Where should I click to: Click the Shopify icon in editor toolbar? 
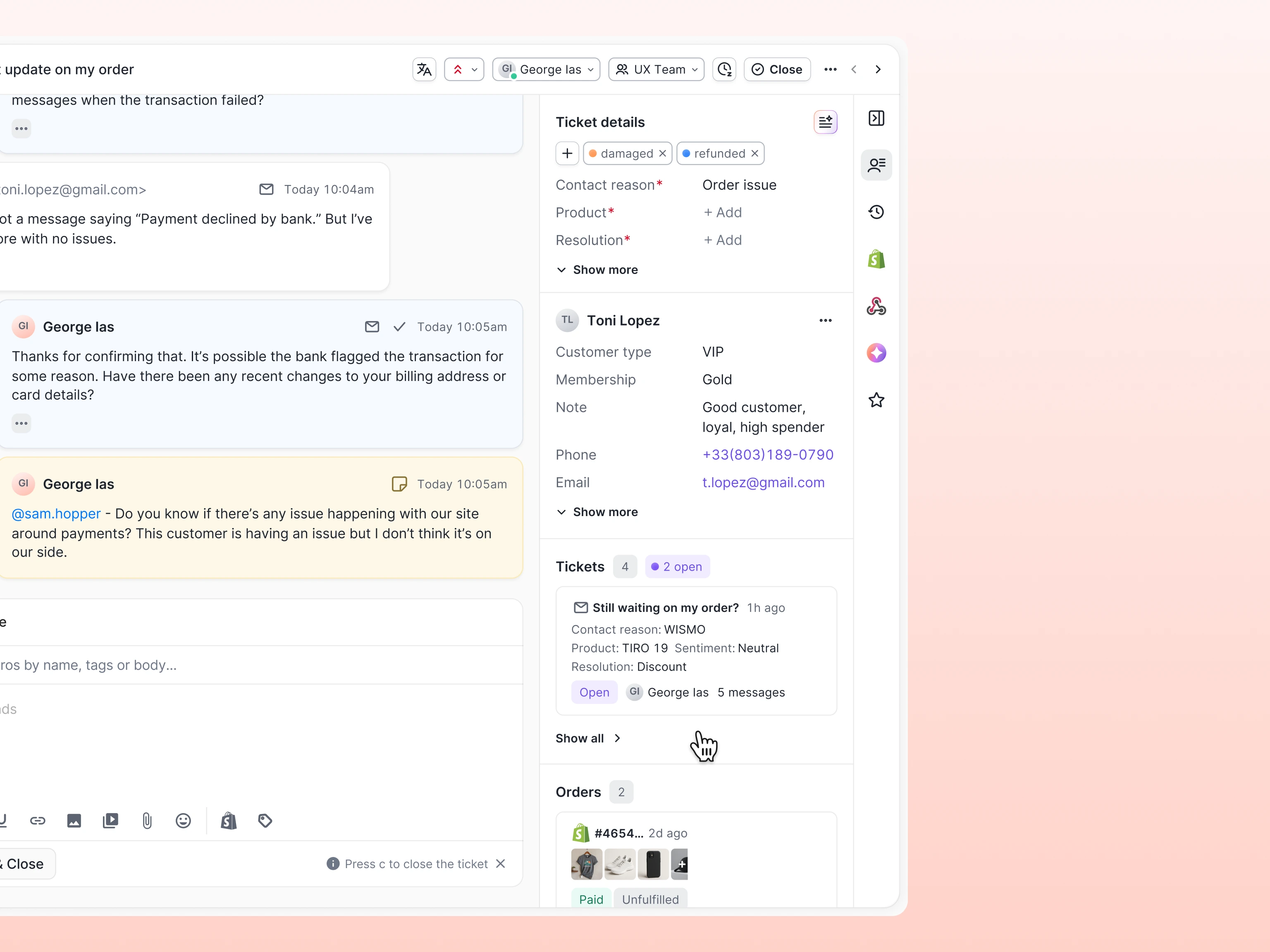(229, 821)
